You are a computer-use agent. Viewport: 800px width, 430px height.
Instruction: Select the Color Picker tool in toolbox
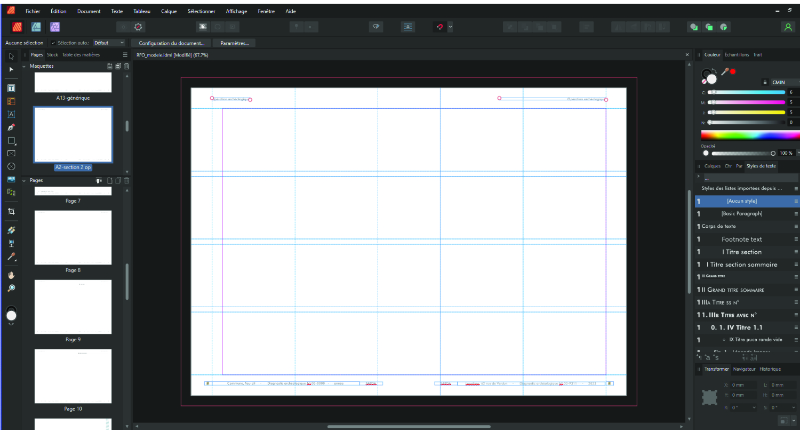click(x=11, y=257)
